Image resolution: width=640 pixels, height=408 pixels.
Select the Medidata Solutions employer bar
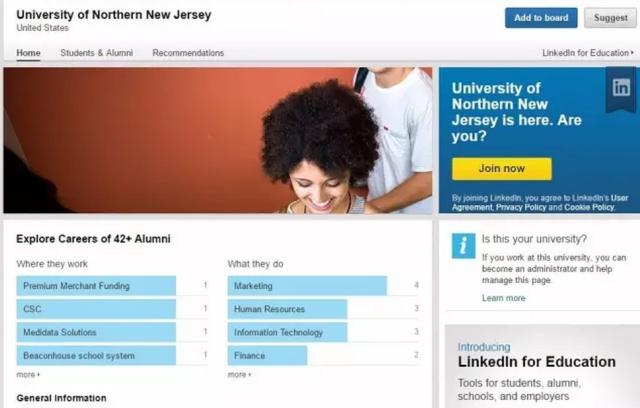point(96,332)
